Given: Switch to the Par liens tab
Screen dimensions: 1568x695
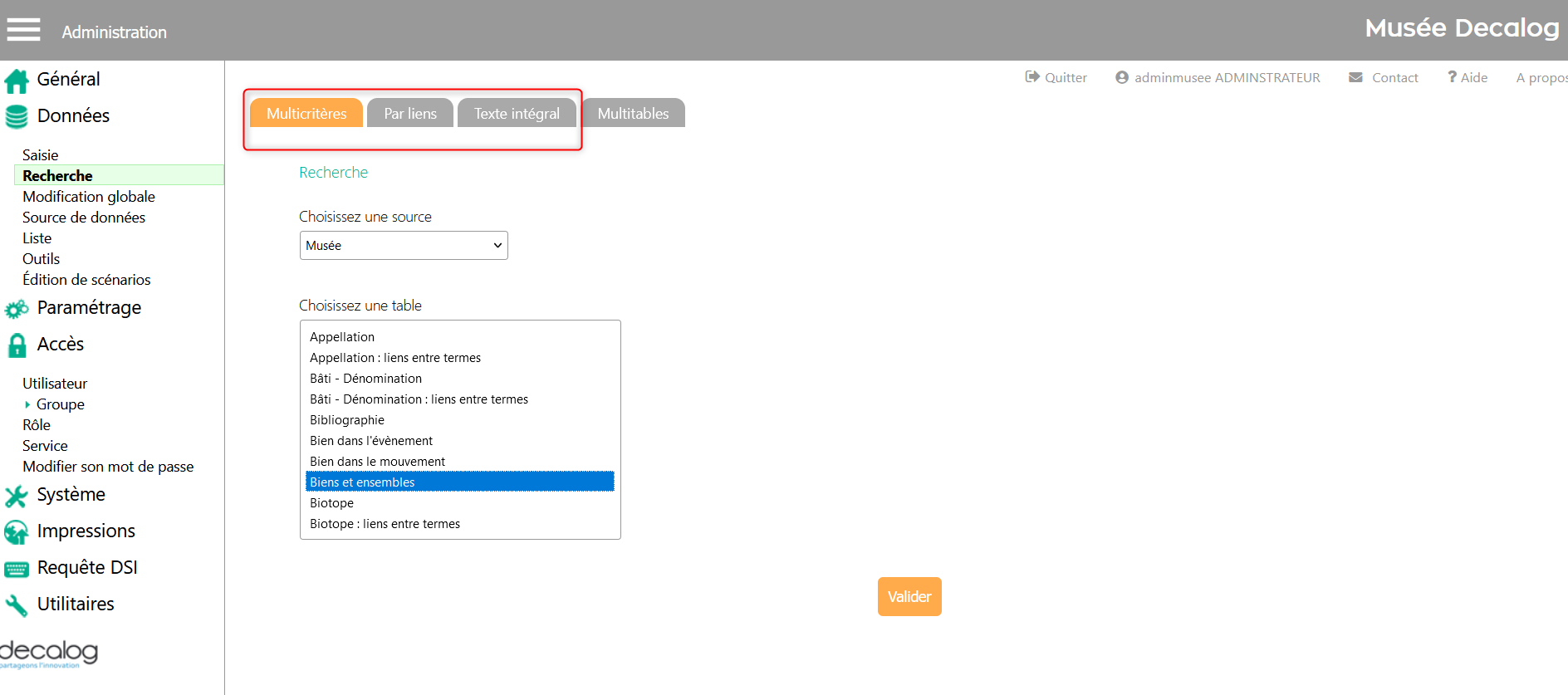Looking at the screenshot, I should click(x=410, y=114).
